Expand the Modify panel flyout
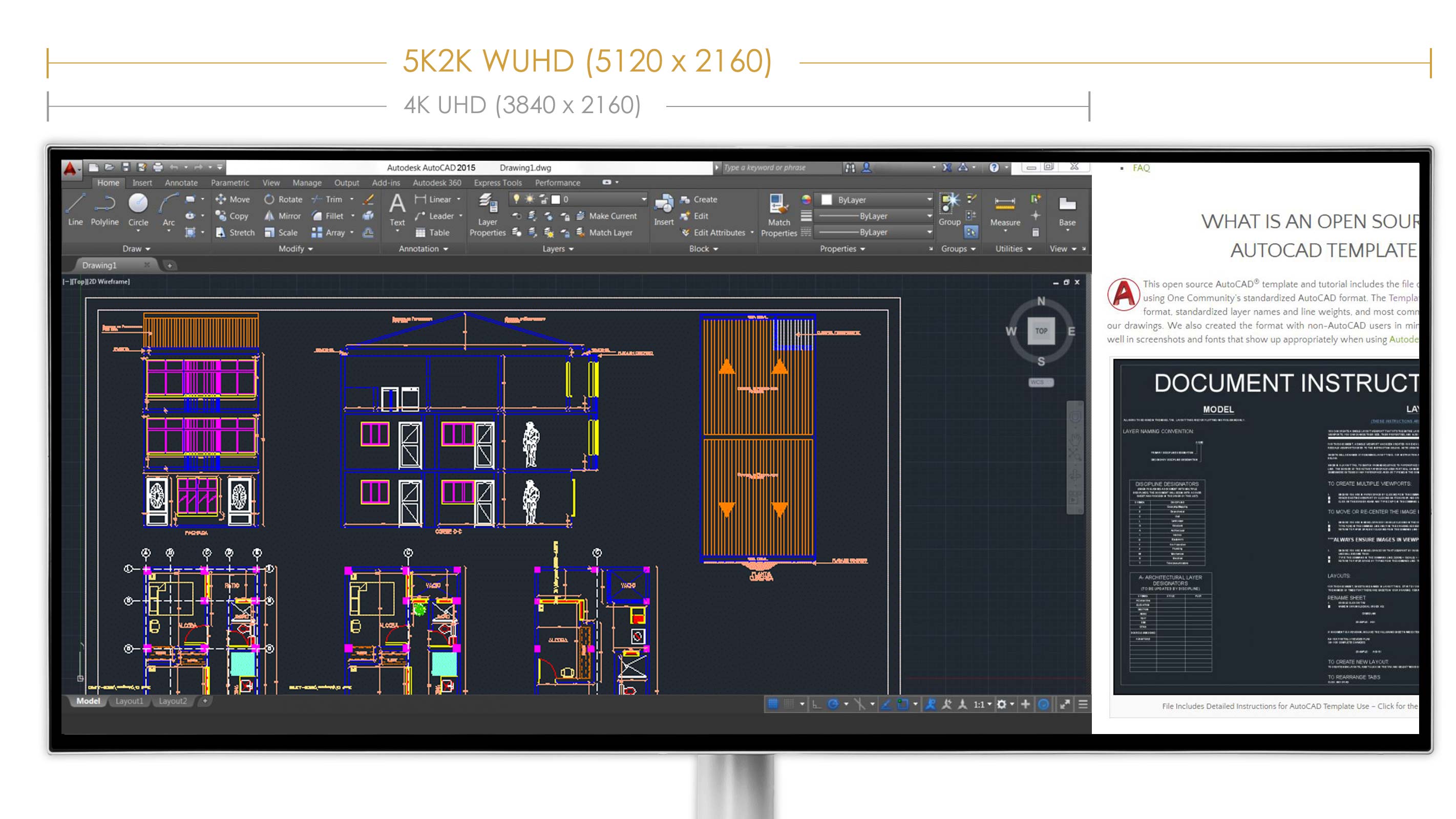This screenshot has height=819, width=1456. tap(296, 249)
